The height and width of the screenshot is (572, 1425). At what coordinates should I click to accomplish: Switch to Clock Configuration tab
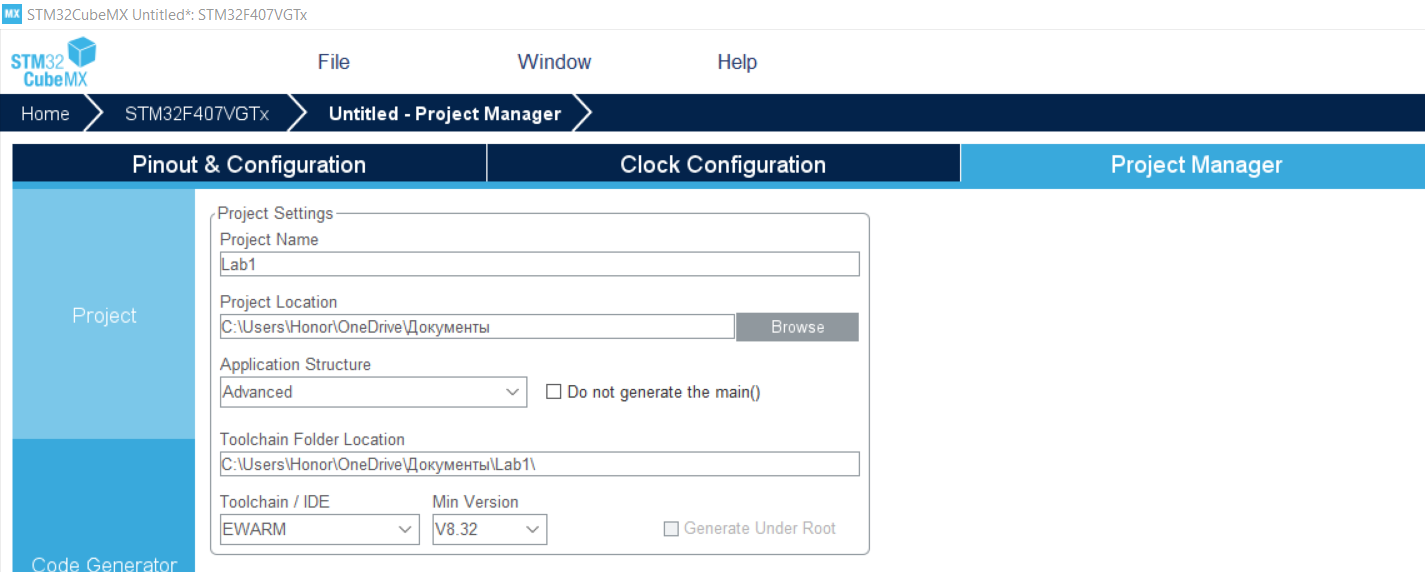(723, 165)
